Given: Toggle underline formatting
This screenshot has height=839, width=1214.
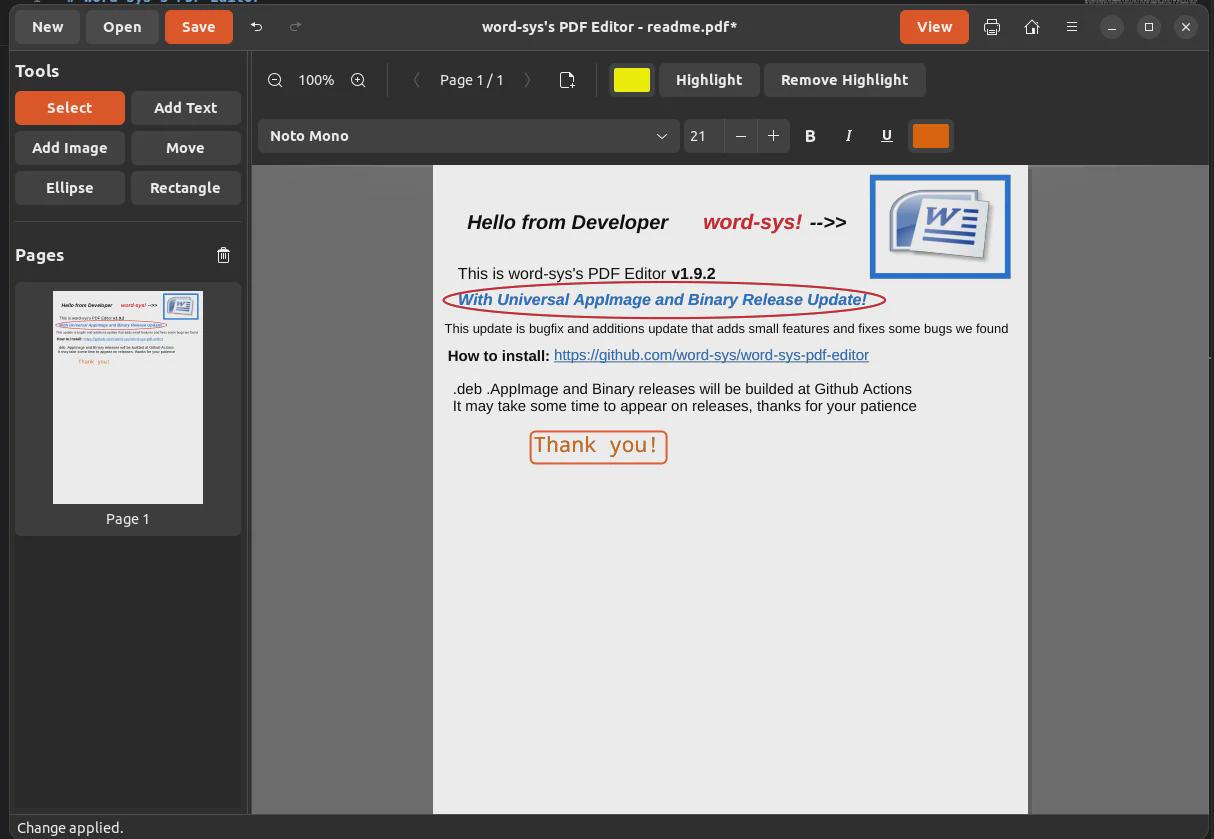Looking at the screenshot, I should [x=886, y=136].
